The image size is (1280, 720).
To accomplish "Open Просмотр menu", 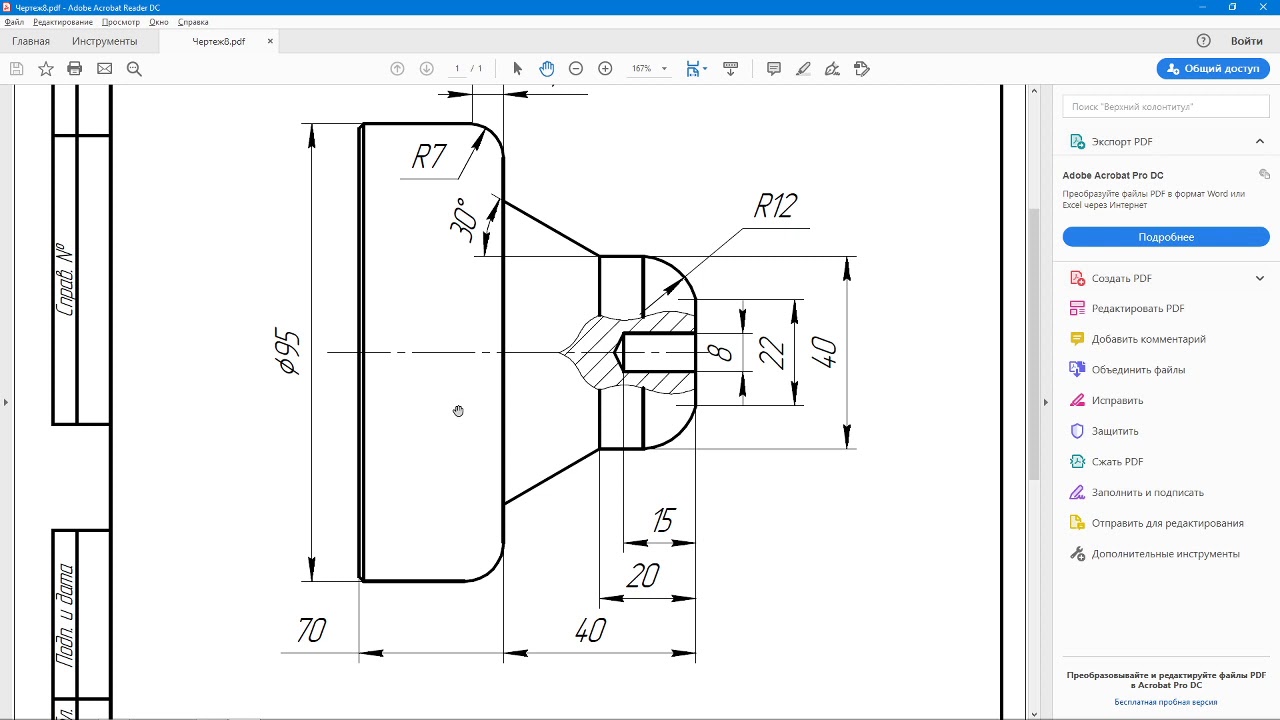I will (x=121, y=22).
